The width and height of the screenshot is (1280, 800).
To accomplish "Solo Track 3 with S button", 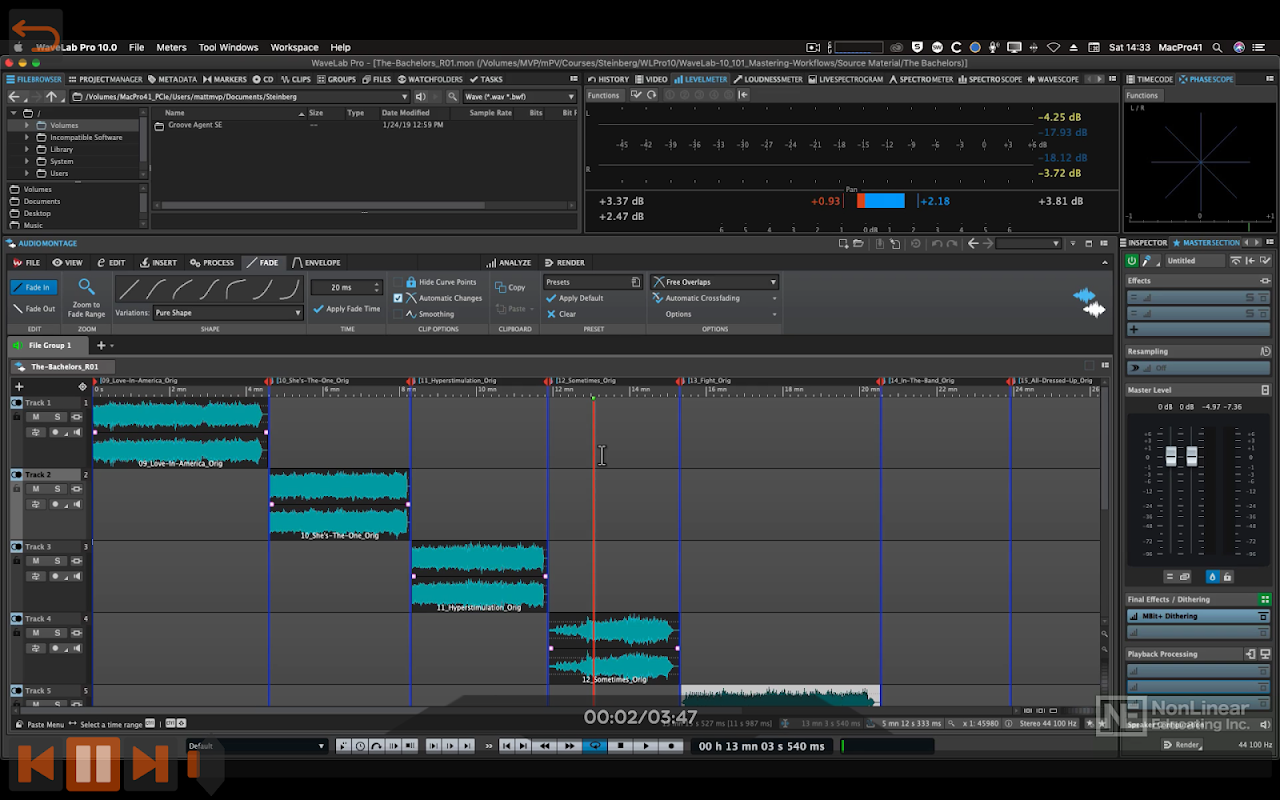I will tap(57, 561).
